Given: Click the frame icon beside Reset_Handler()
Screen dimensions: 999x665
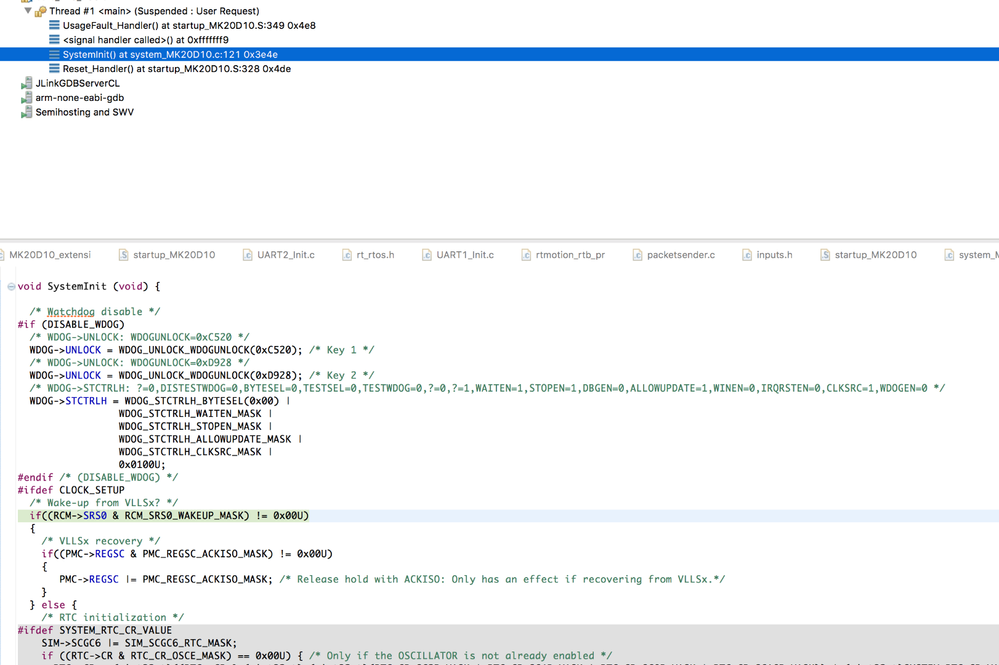Looking at the screenshot, I should click(x=54, y=69).
